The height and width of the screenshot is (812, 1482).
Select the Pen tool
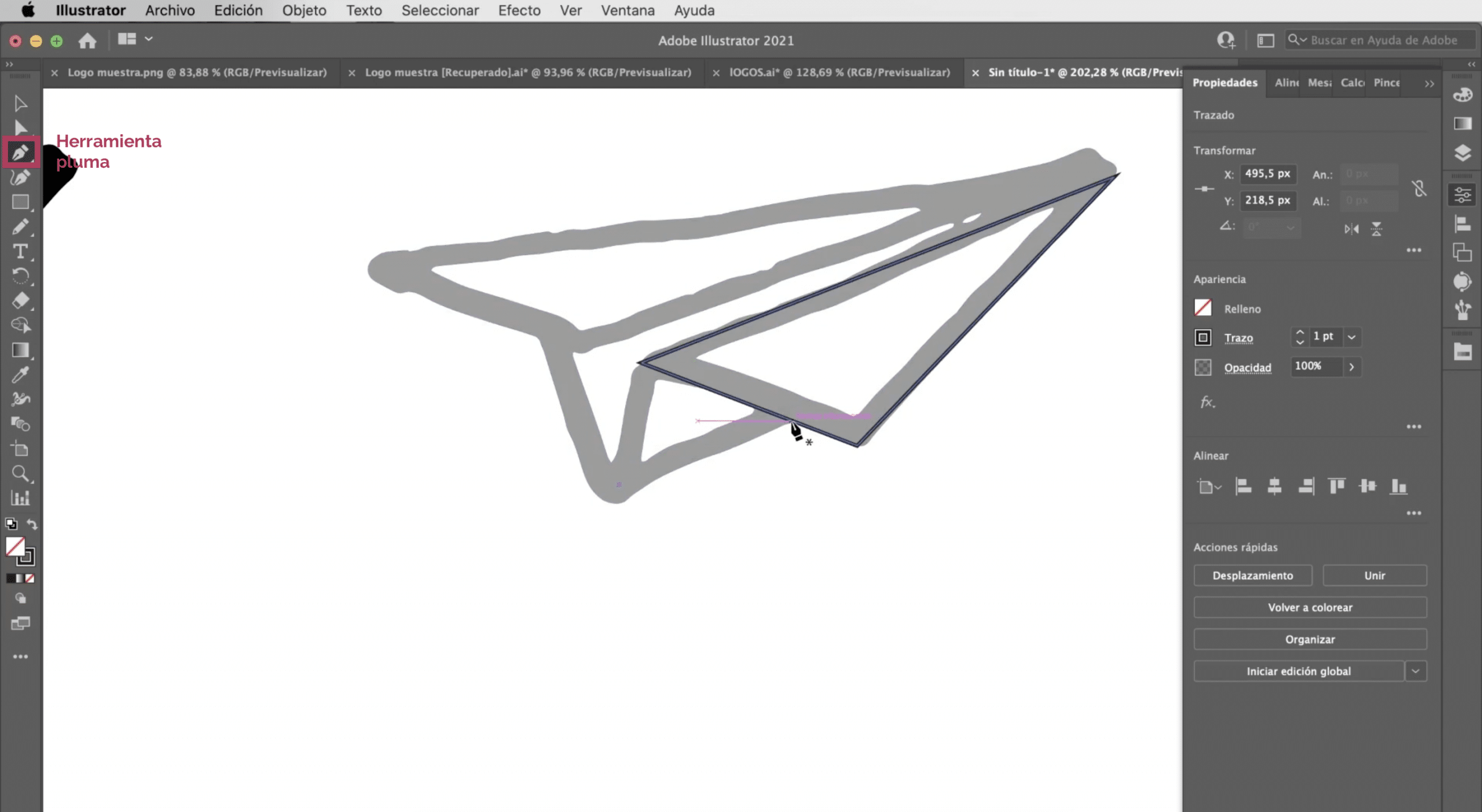(20, 153)
